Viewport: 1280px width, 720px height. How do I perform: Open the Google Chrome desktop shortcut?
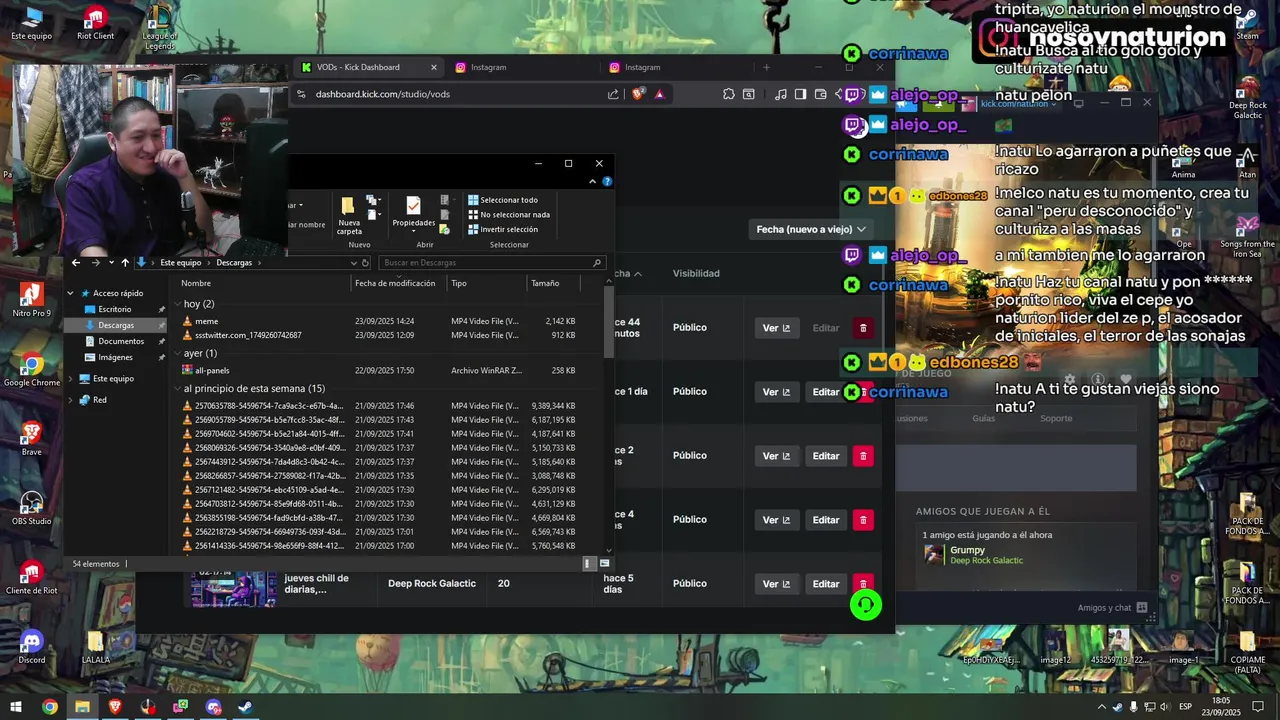pyautogui.click(x=31, y=371)
